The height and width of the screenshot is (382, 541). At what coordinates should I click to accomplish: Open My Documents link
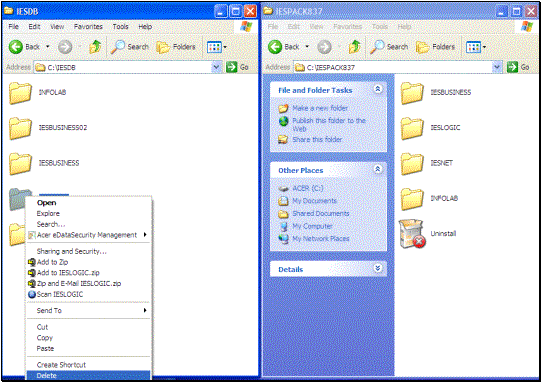click(x=314, y=201)
